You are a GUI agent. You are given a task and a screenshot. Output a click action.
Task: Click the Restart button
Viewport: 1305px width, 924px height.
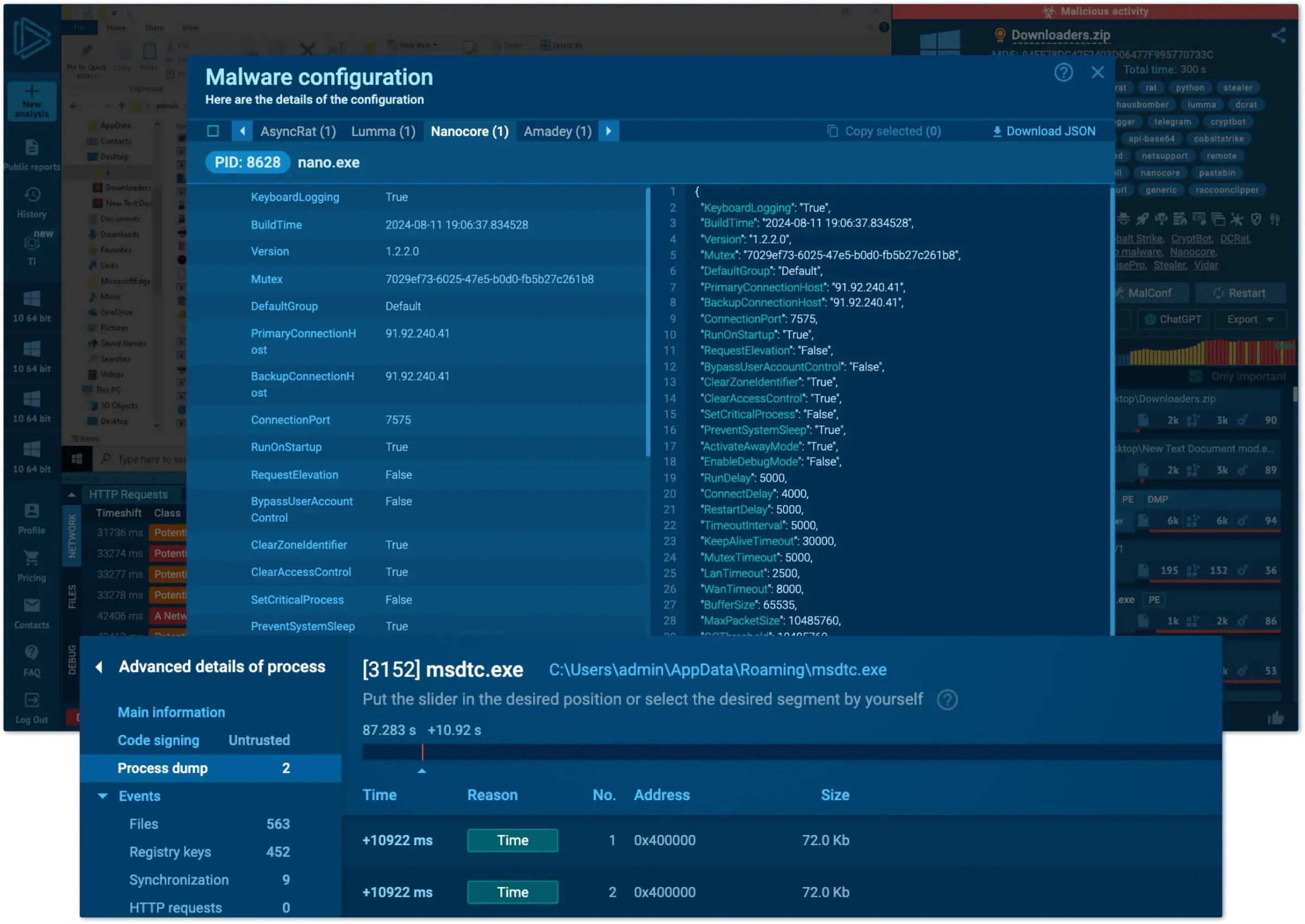point(1240,293)
